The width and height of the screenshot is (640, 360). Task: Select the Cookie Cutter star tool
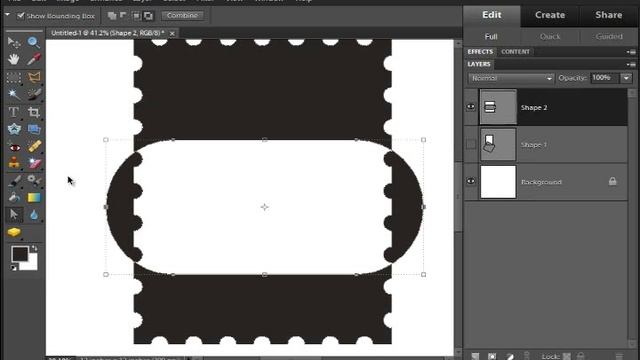14,129
